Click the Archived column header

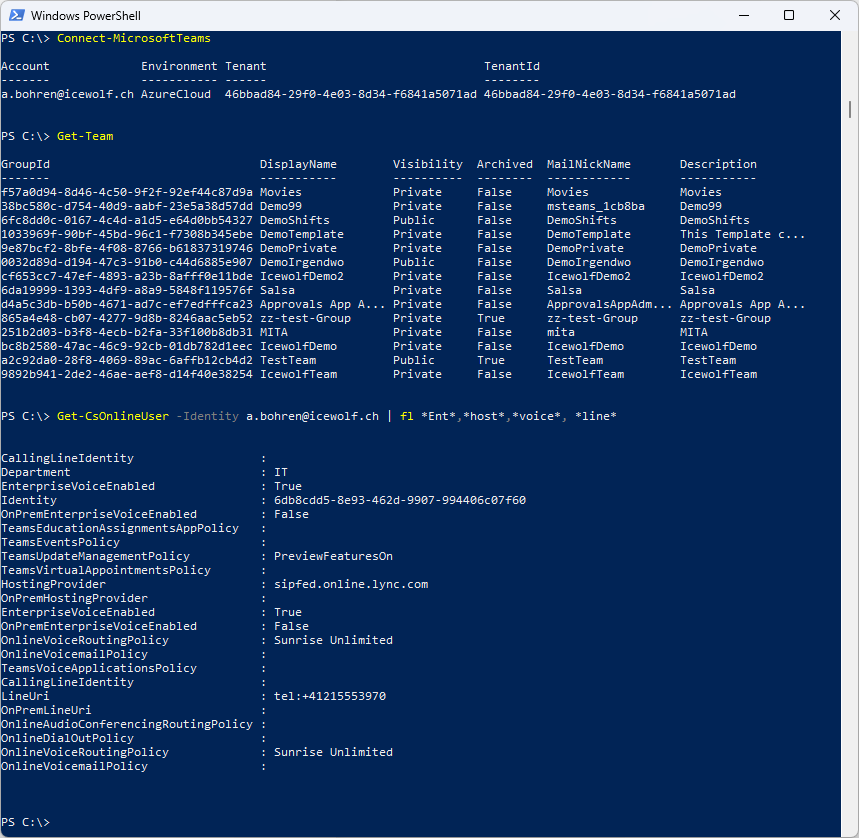point(505,164)
